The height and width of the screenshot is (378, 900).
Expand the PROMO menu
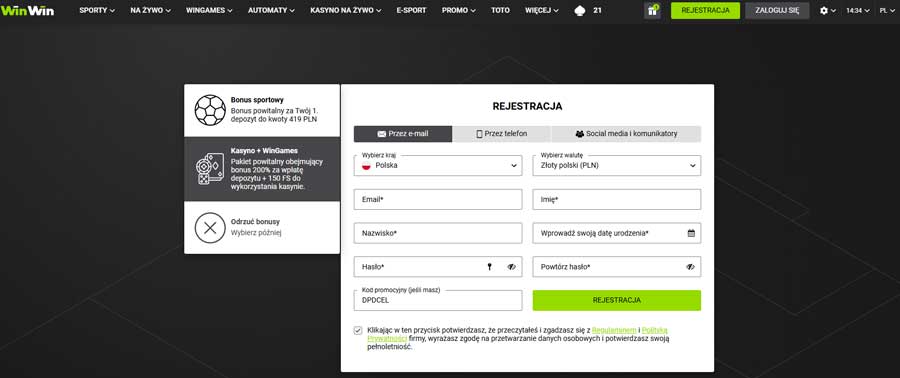[459, 10]
